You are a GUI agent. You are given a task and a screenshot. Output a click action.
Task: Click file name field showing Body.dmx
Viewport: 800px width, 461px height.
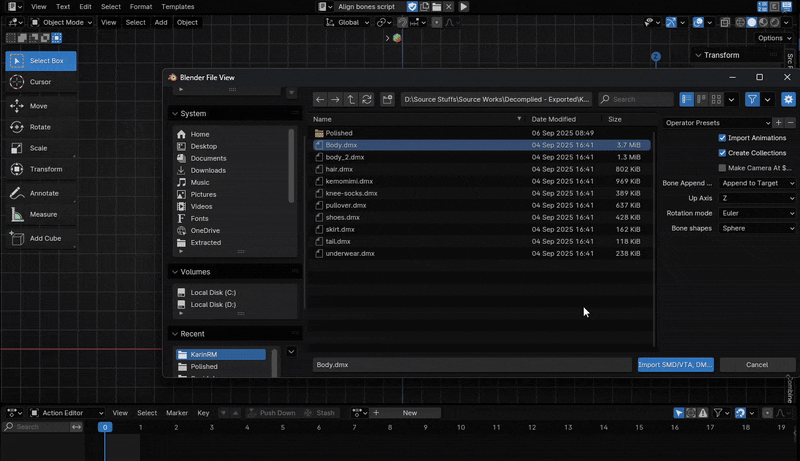pyautogui.click(x=472, y=365)
